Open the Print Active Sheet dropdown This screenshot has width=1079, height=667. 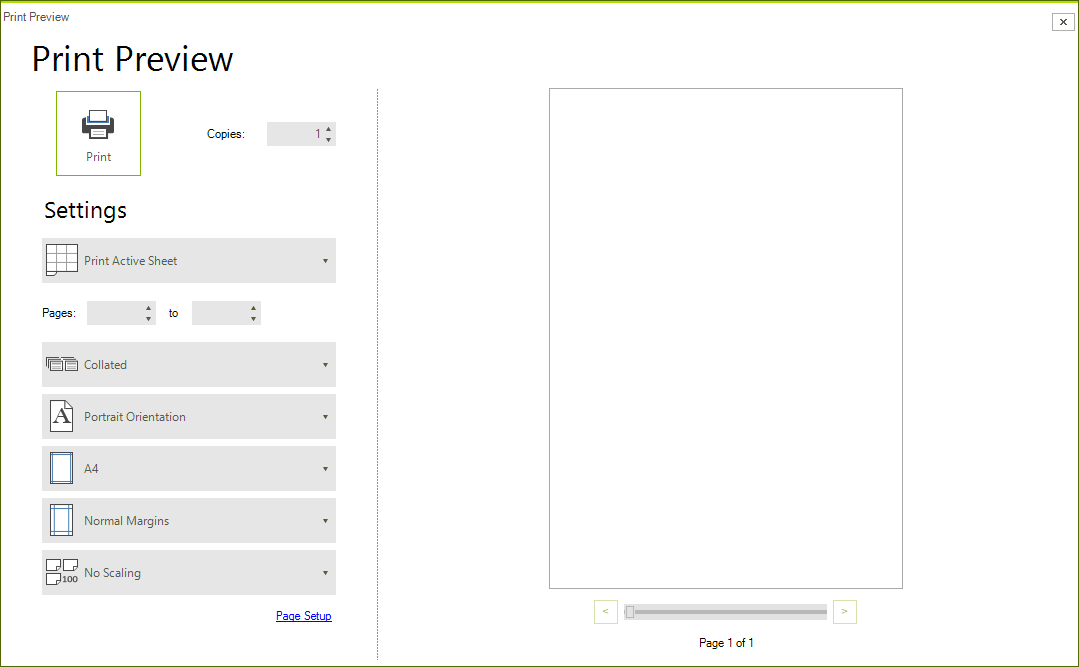tap(324, 260)
